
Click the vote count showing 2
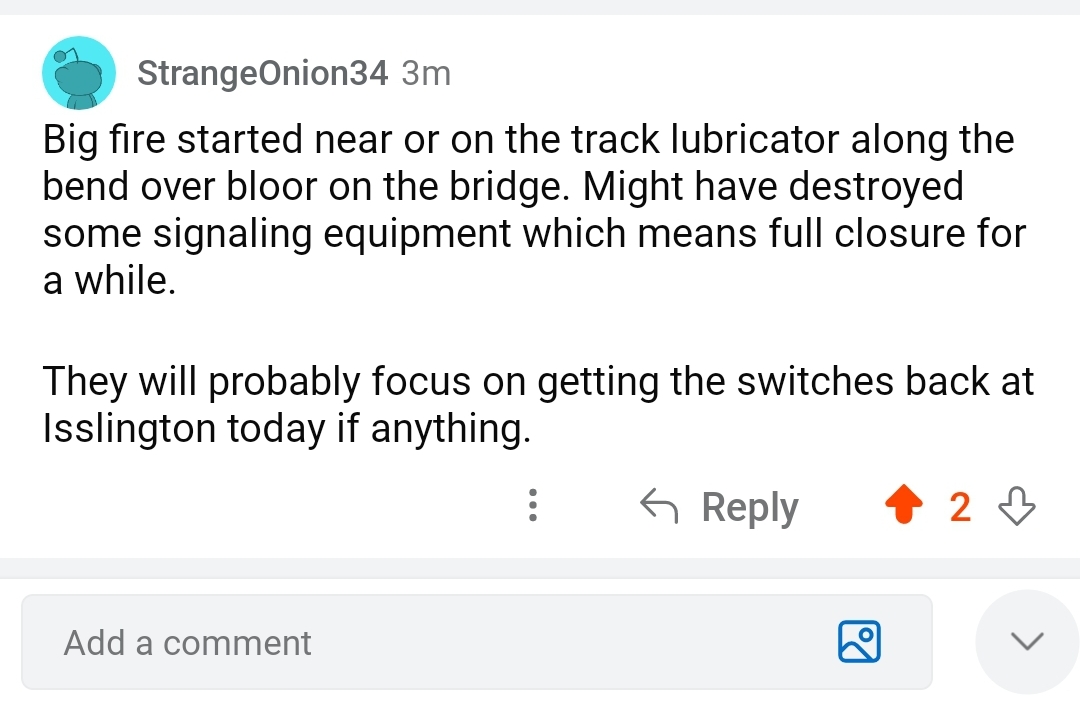click(x=959, y=507)
